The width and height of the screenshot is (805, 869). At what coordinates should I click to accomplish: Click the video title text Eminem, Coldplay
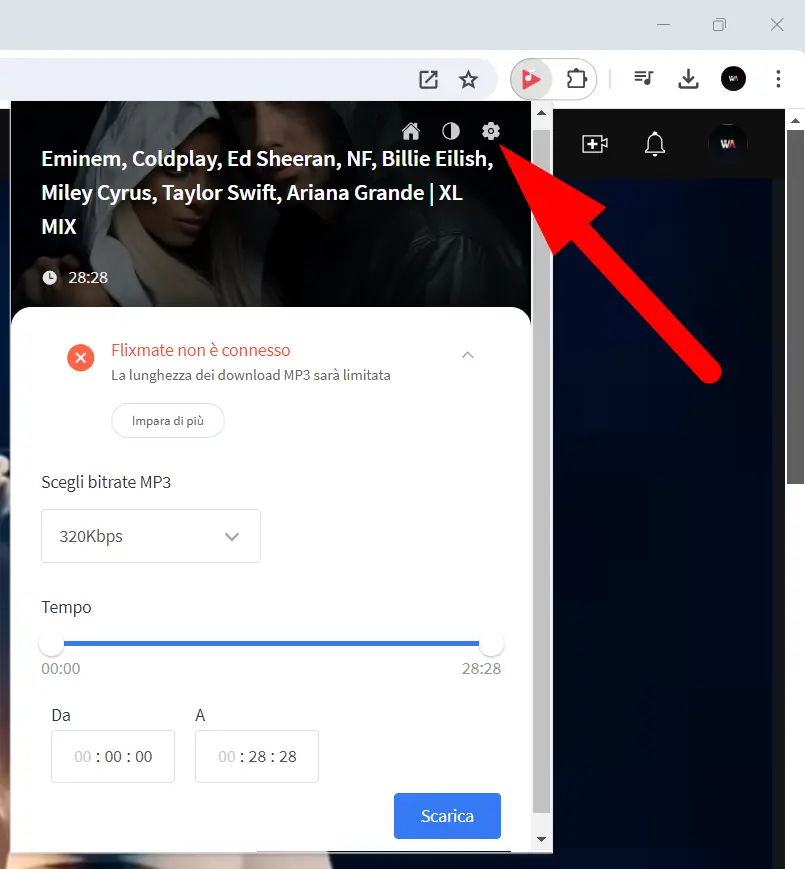pos(267,192)
